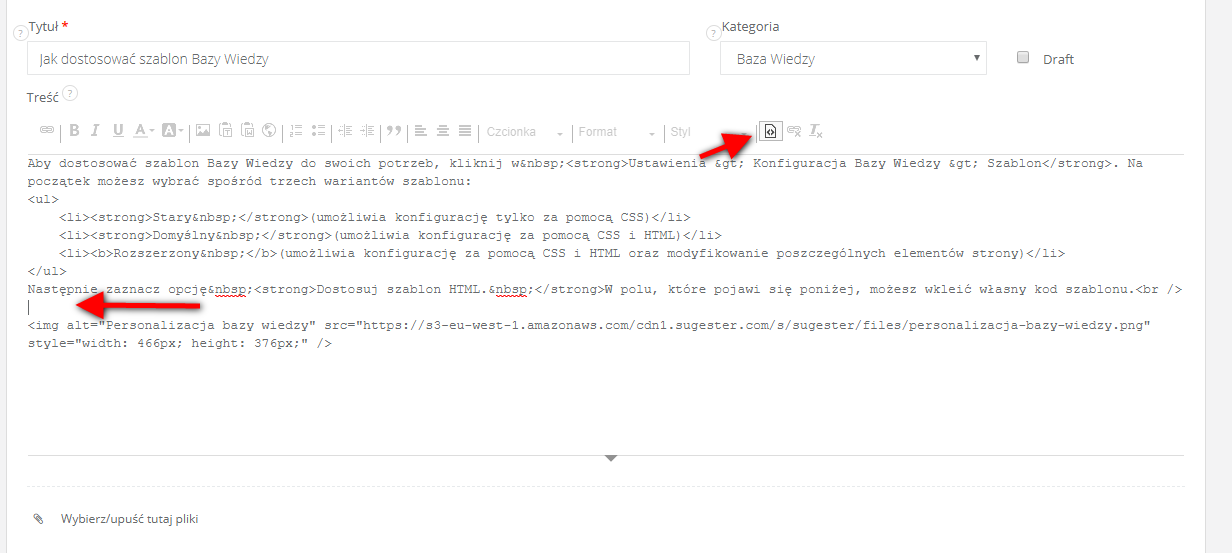Image resolution: width=1232 pixels, height=553 pixels.
Task: Click the paperclip attachment icon
Action: [x=39, y=519]
